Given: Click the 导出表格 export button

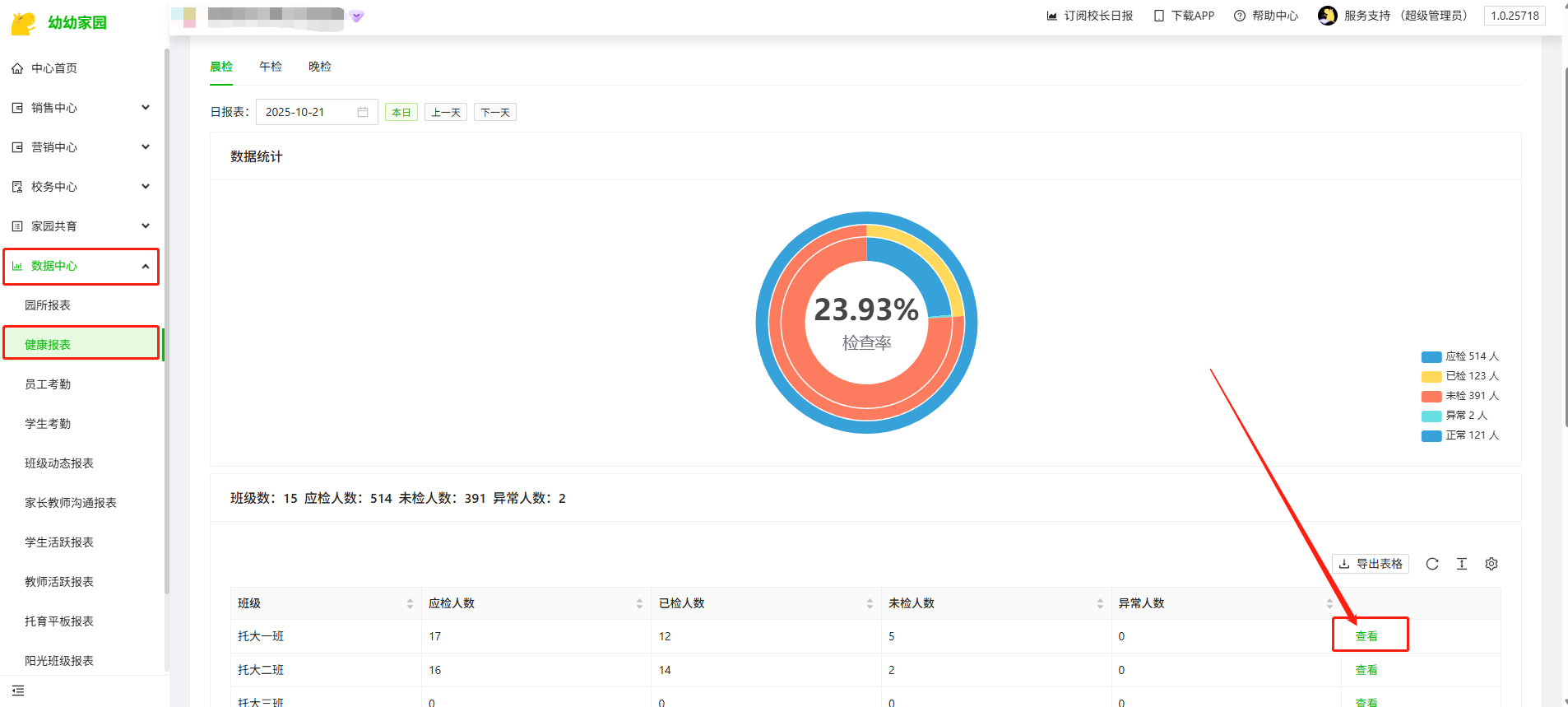Looking at the screenshot, I should point(1371,564).
